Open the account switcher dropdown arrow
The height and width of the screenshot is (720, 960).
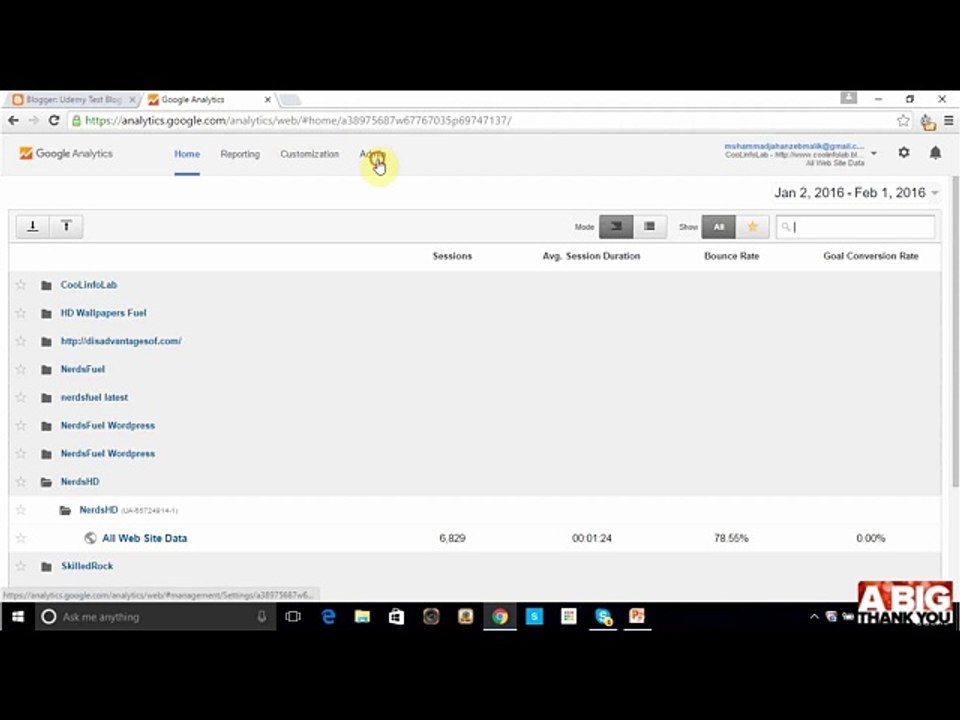[x=874, y=153]
